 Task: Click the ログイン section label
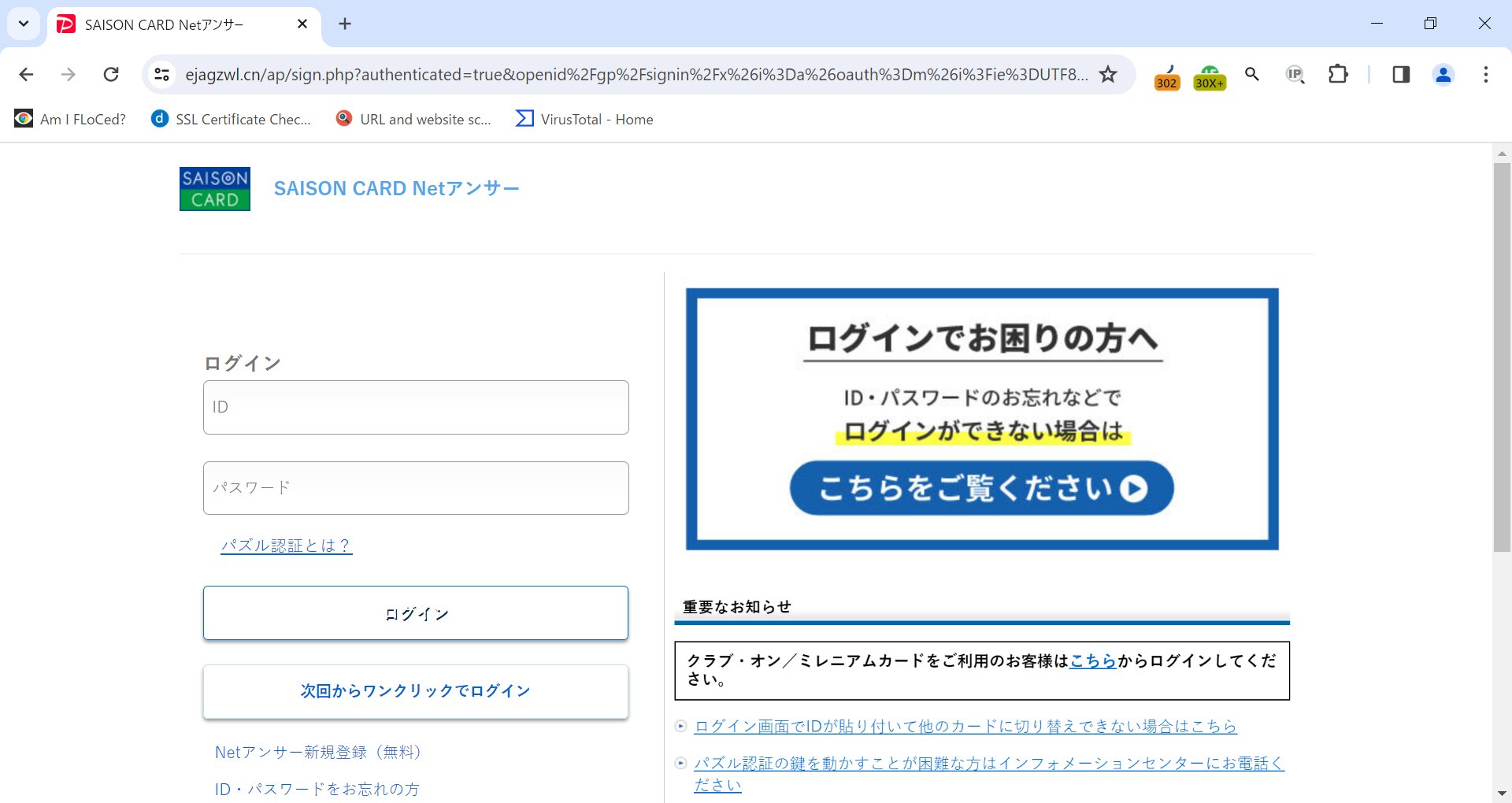click(243, 363)
